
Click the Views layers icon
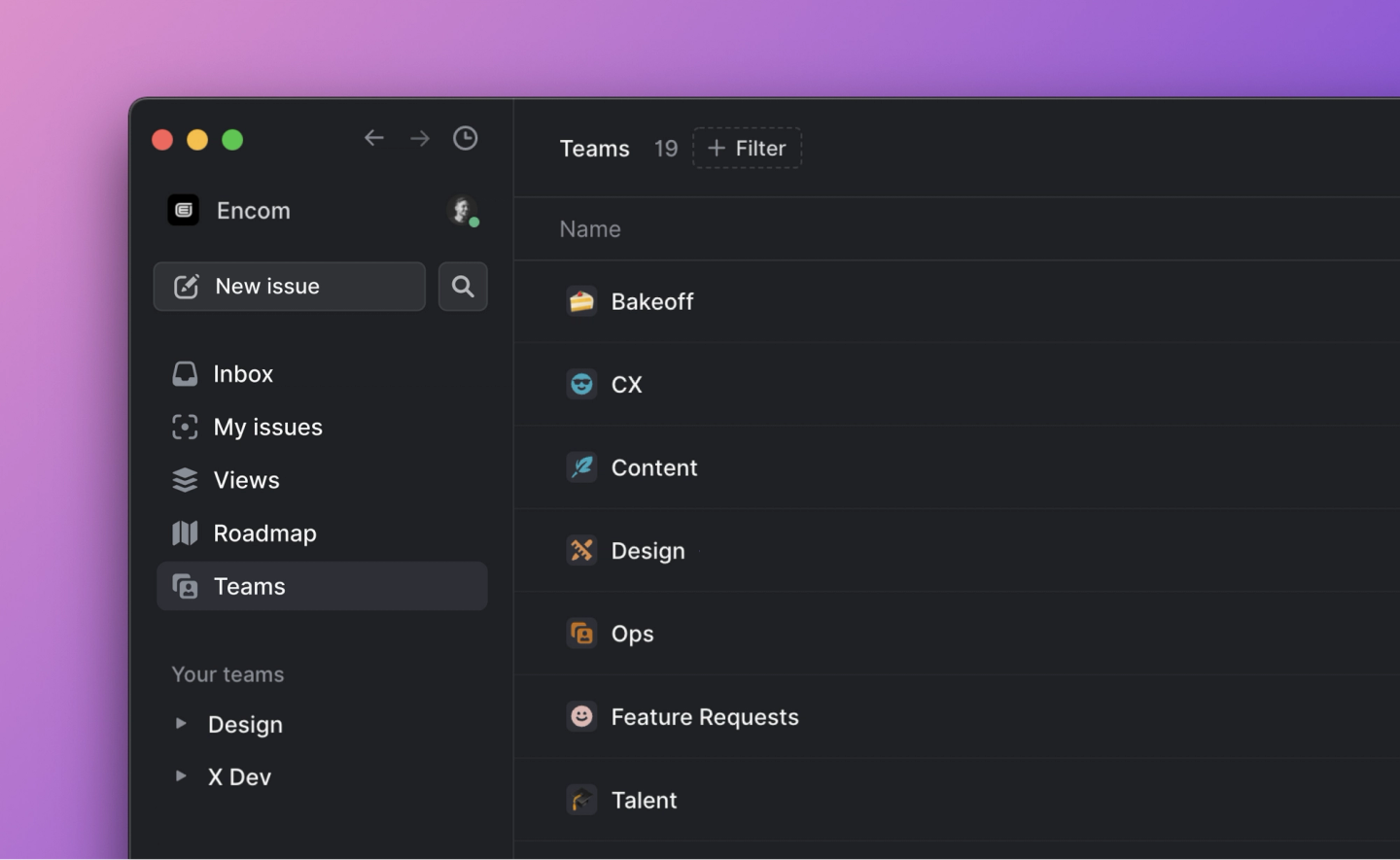(x=185, y=480)
